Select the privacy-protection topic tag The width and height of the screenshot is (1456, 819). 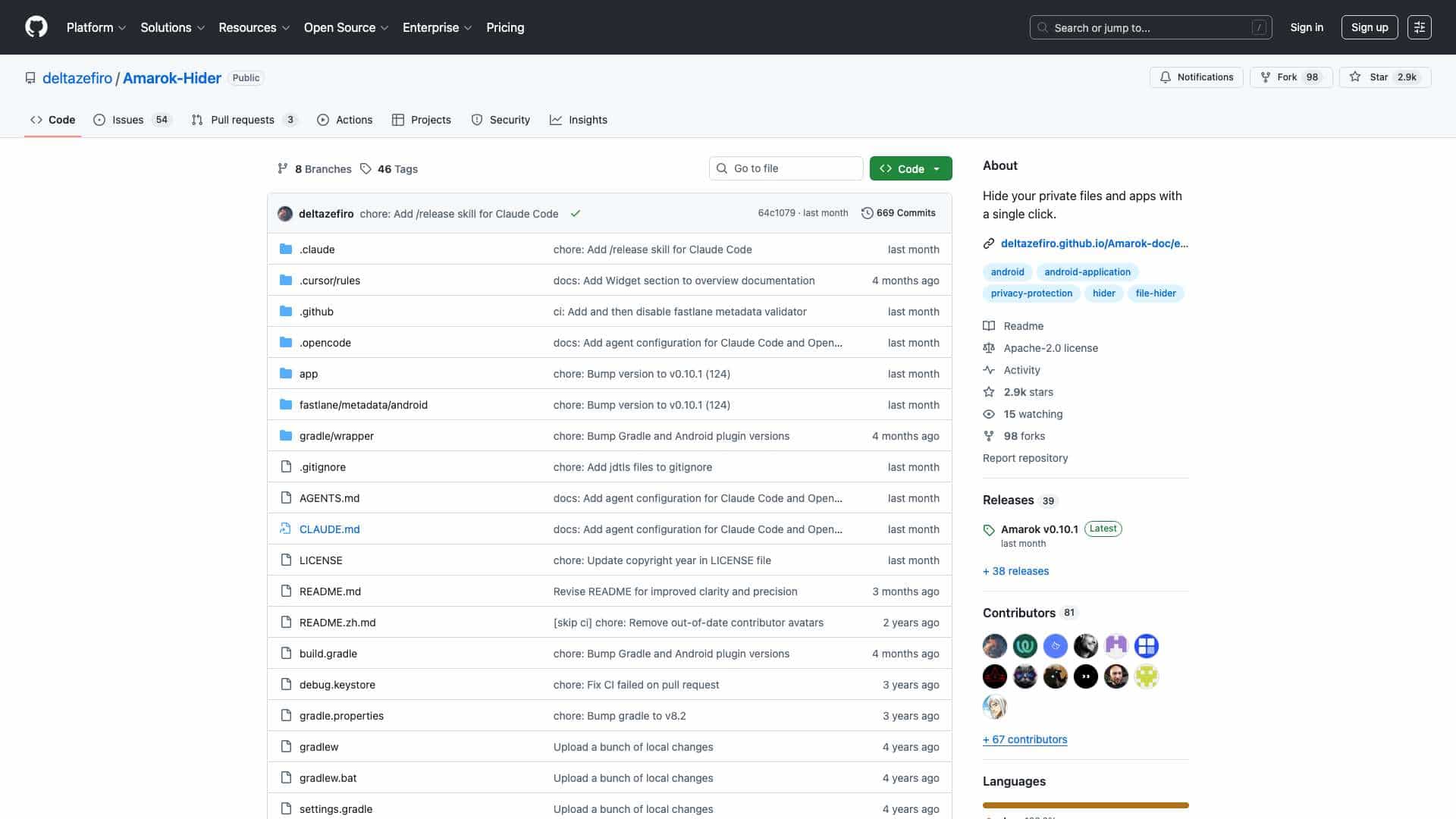[x=1031, y=293]
